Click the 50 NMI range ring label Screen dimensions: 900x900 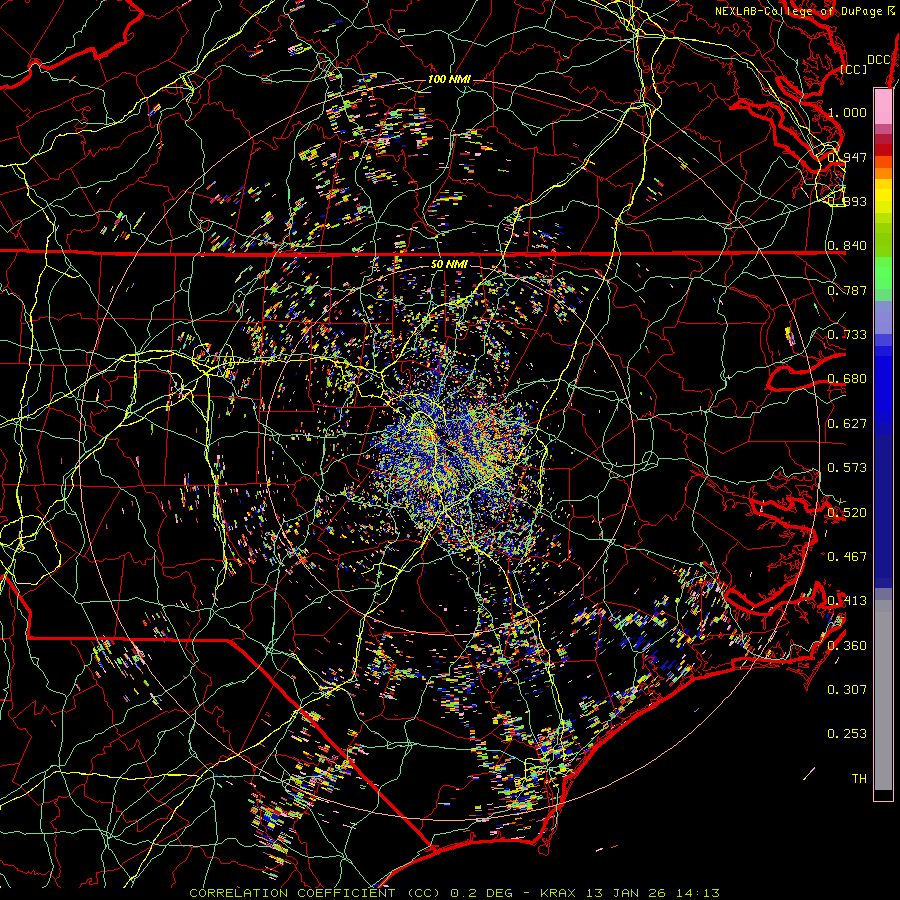[x=449, y=264]
